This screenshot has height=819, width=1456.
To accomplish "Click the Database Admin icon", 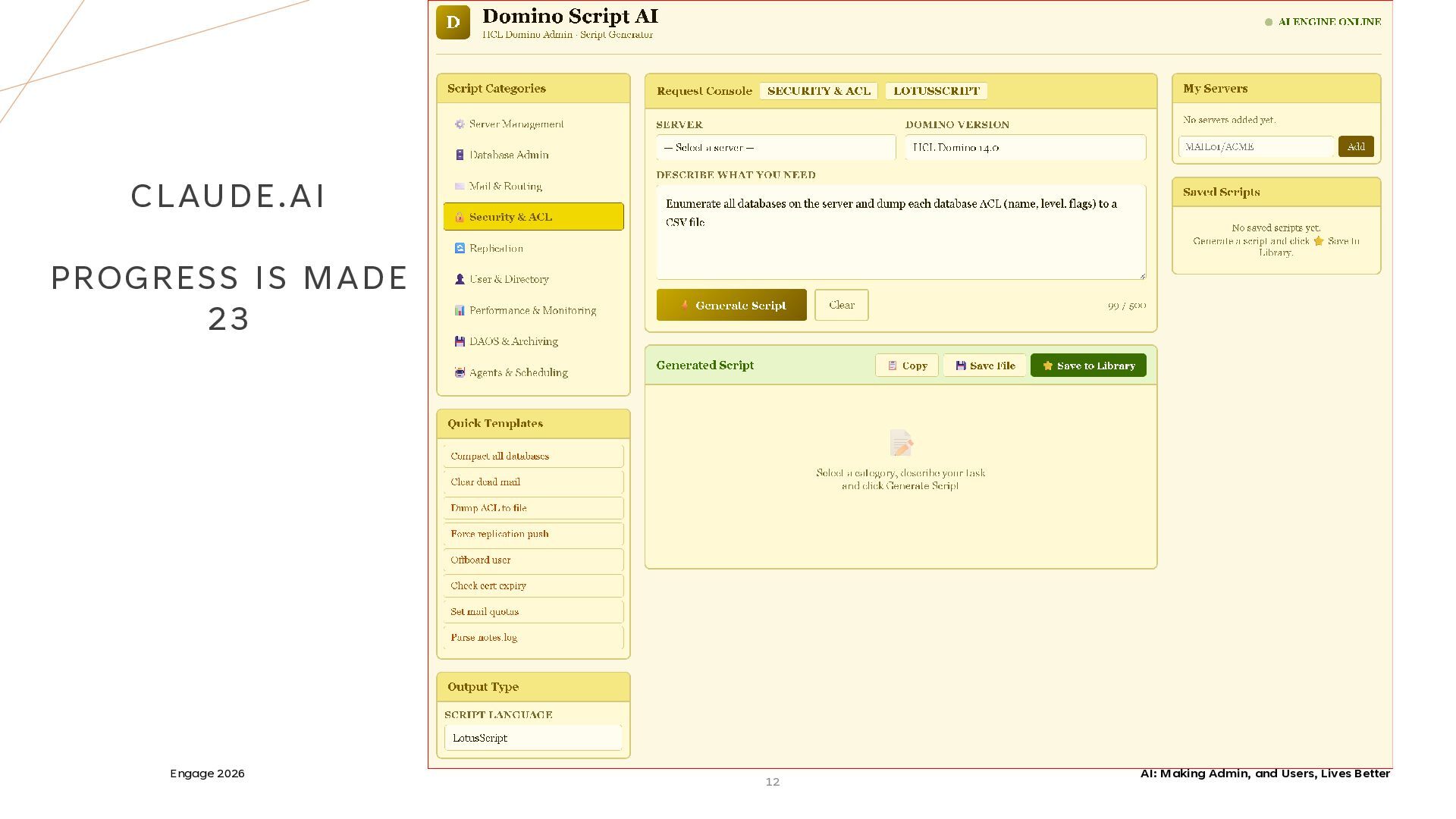I will (x=460, y=155).
